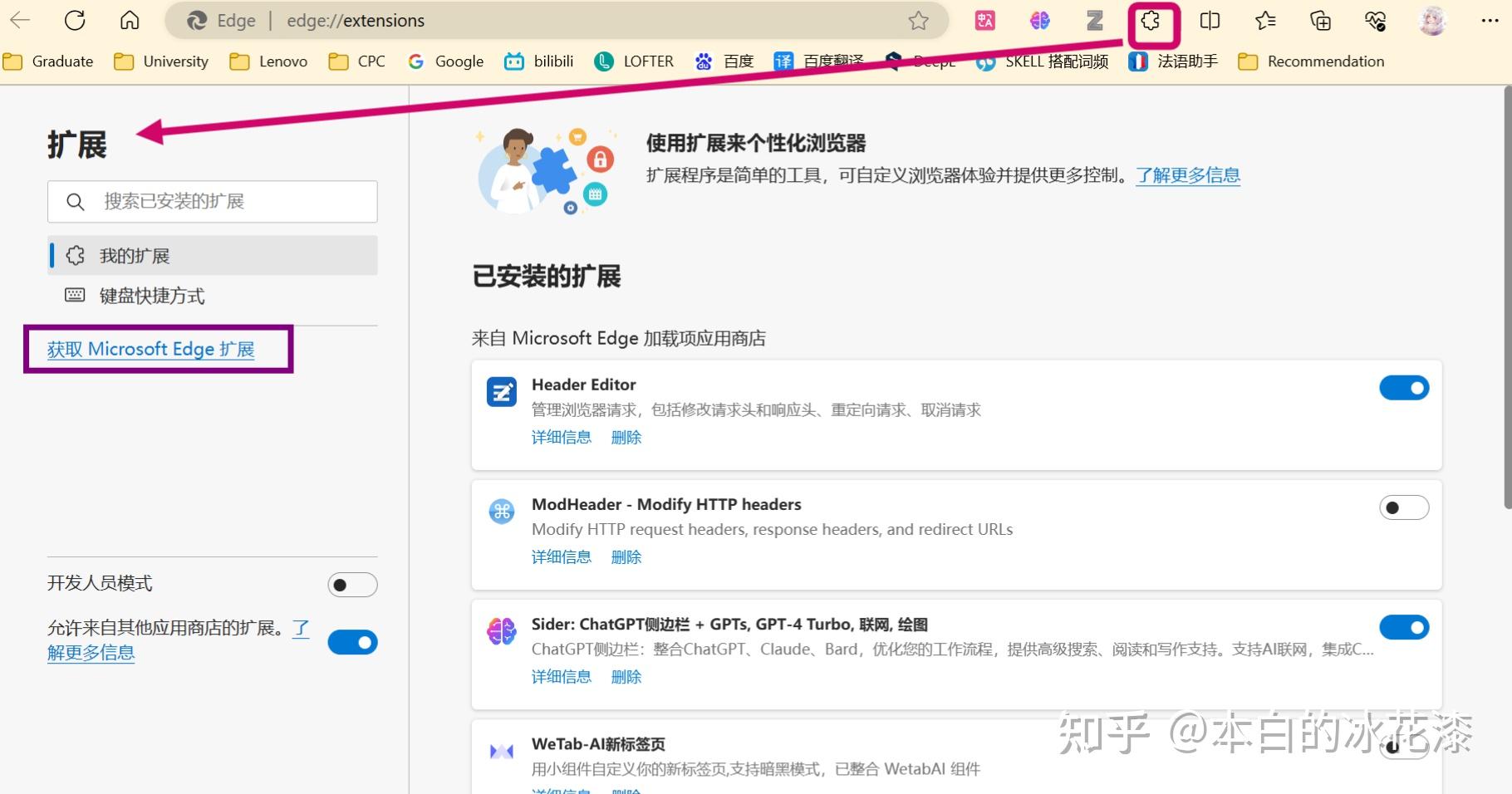1512x794 pixels.
Task: Open the Sider brain extension in toolbar
Action: point(1040,21)
